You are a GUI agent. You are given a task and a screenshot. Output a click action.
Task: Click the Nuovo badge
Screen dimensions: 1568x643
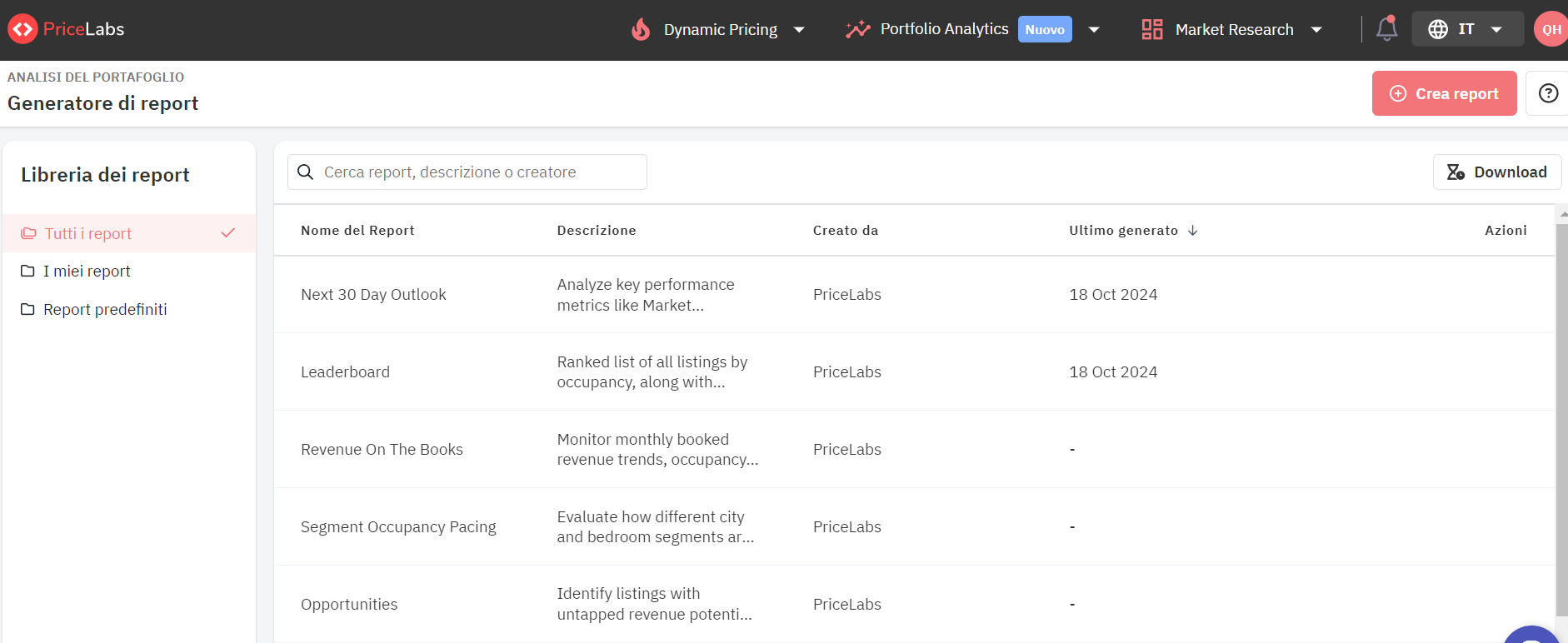click(x=1045, y=29)
